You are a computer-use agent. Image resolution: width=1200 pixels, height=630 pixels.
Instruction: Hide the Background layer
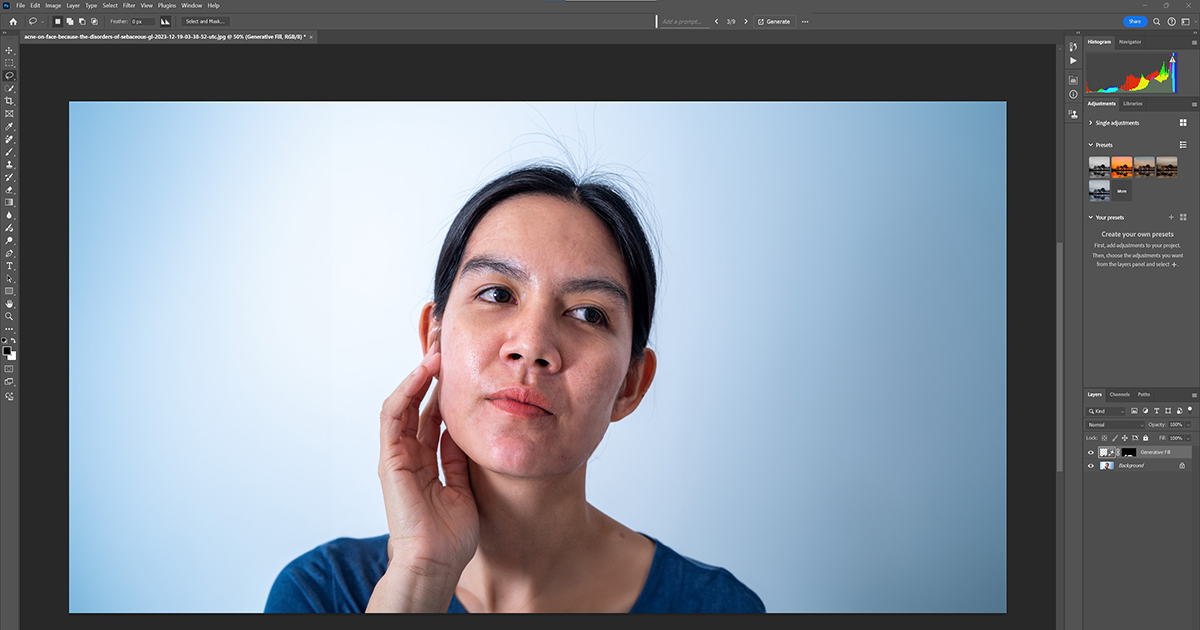[x=1091, y=465]
